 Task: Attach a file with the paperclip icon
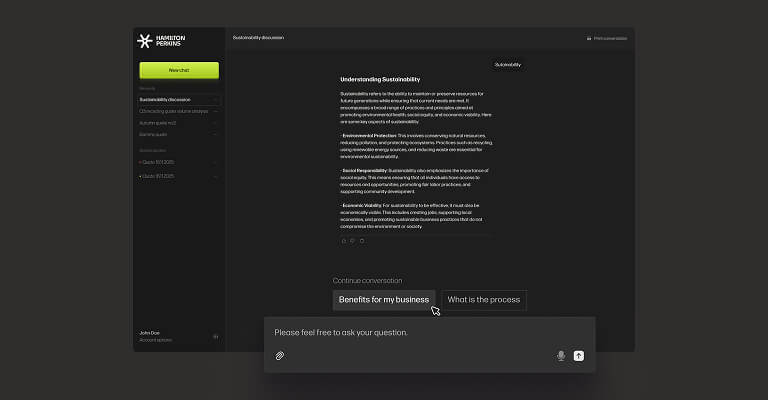point(280,355)
